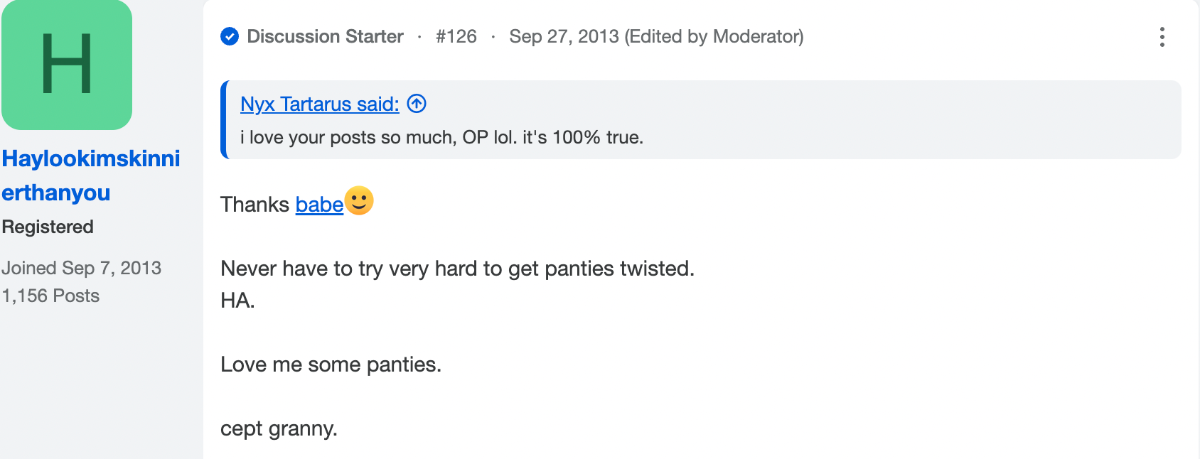Open the three-dot post options menu
The image size is (1200, 459).
pyautogui.click(x=1161, y=37)
